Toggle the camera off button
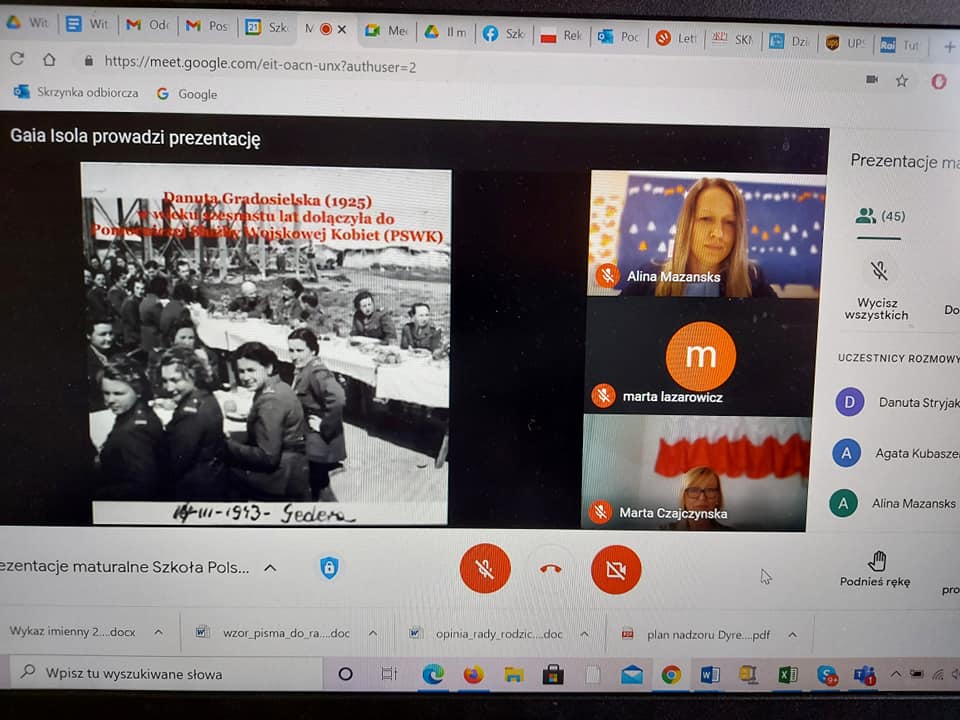This screenshot has width=960, height=720. (x=615, y=569)
